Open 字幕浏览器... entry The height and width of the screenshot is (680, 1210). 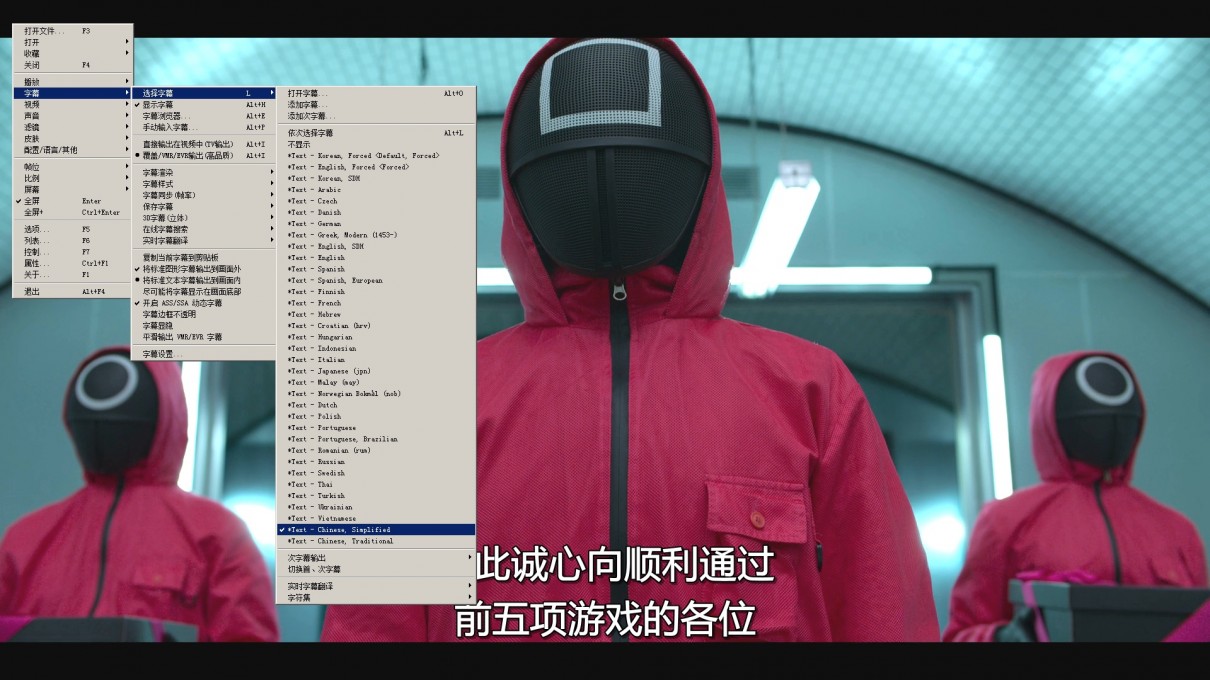tap(204, 116)
